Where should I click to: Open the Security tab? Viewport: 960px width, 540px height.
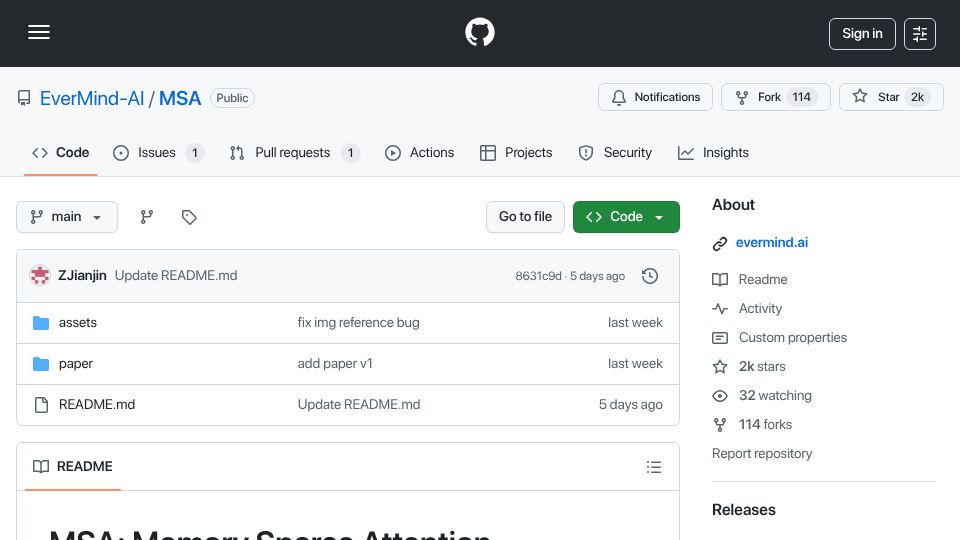pyautogui.click(x=615, y=152)
